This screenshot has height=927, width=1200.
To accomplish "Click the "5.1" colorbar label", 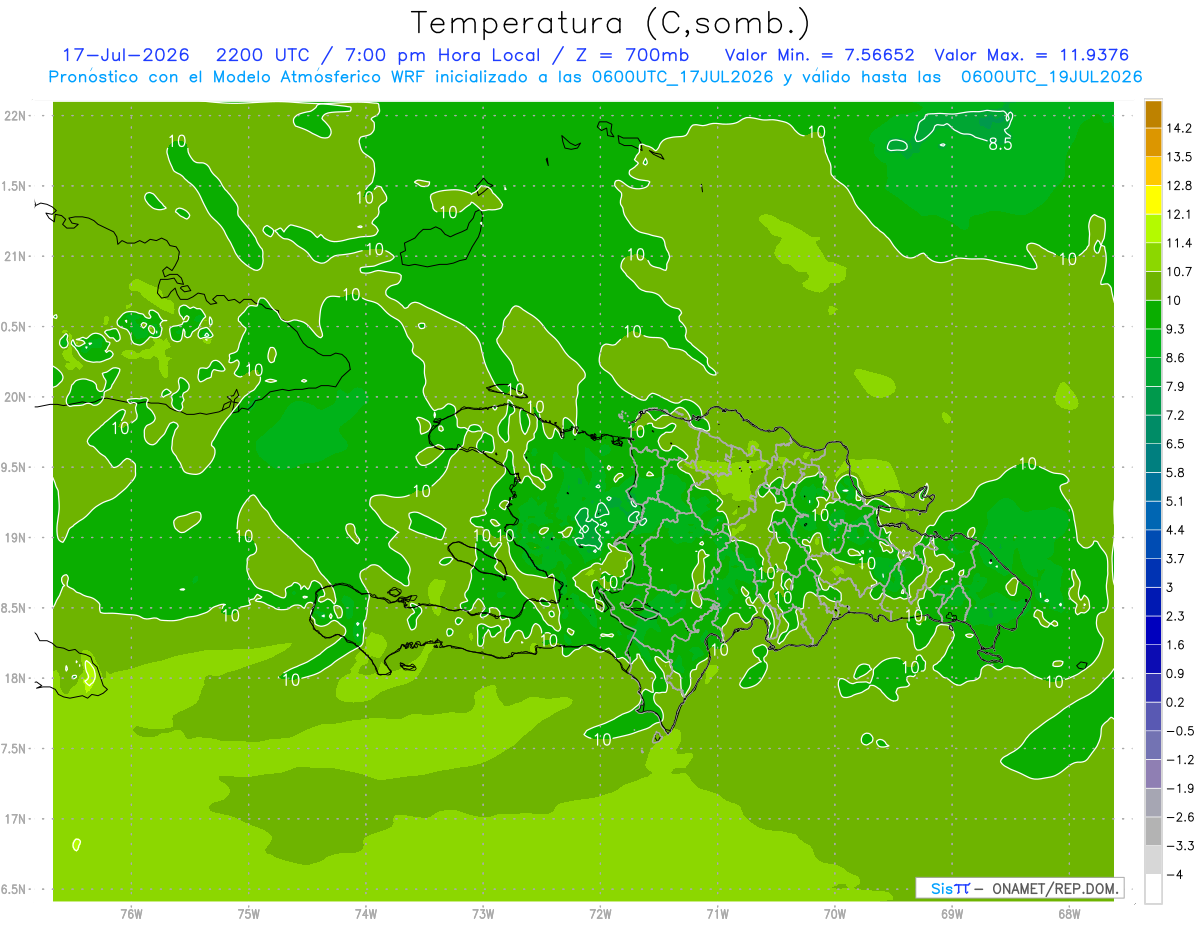I will point(1176,501).
